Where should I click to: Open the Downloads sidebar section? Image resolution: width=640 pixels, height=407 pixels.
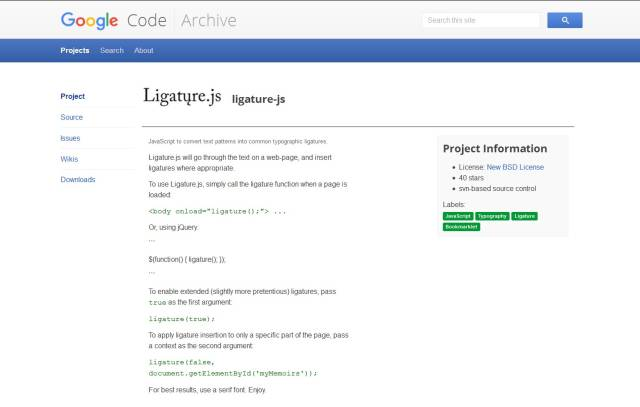tap(78, 180)
